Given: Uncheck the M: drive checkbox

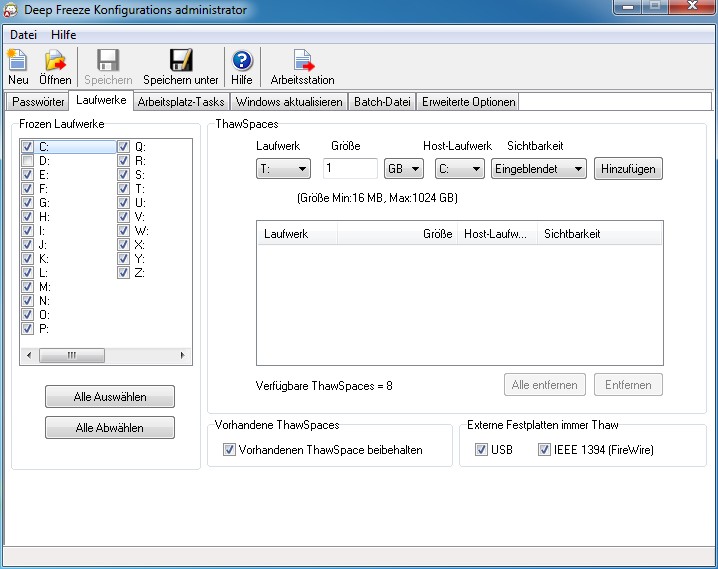Looking at the screenshot, I should (27, 287).
